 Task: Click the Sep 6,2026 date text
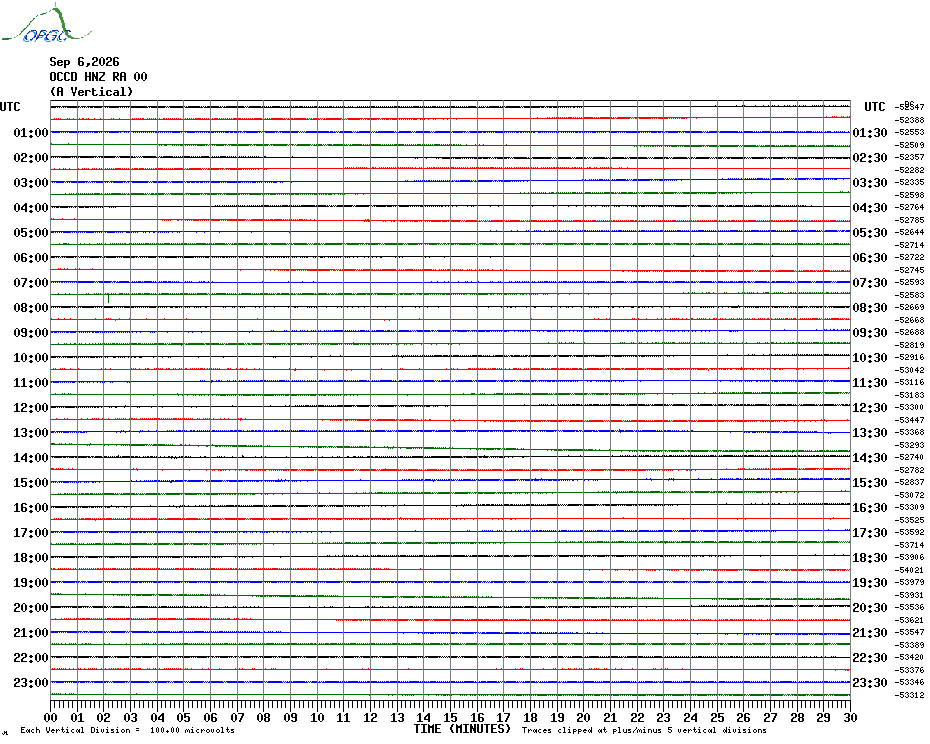(x=84, y=62)
